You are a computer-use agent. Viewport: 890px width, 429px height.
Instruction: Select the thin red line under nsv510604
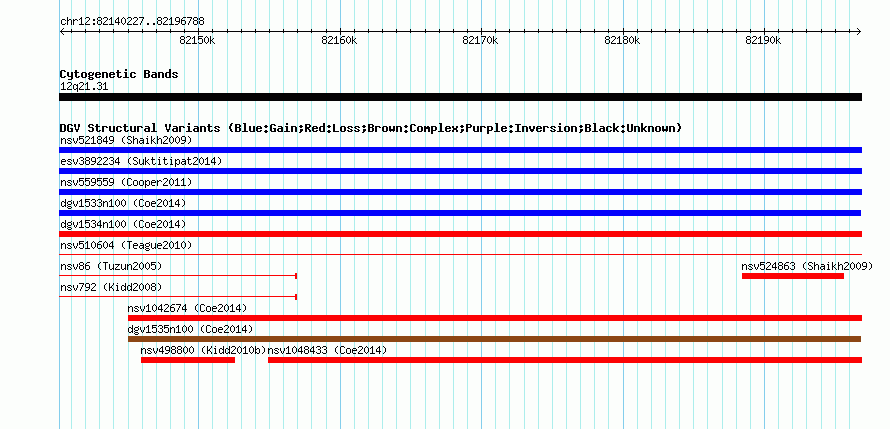click(460, 255)
